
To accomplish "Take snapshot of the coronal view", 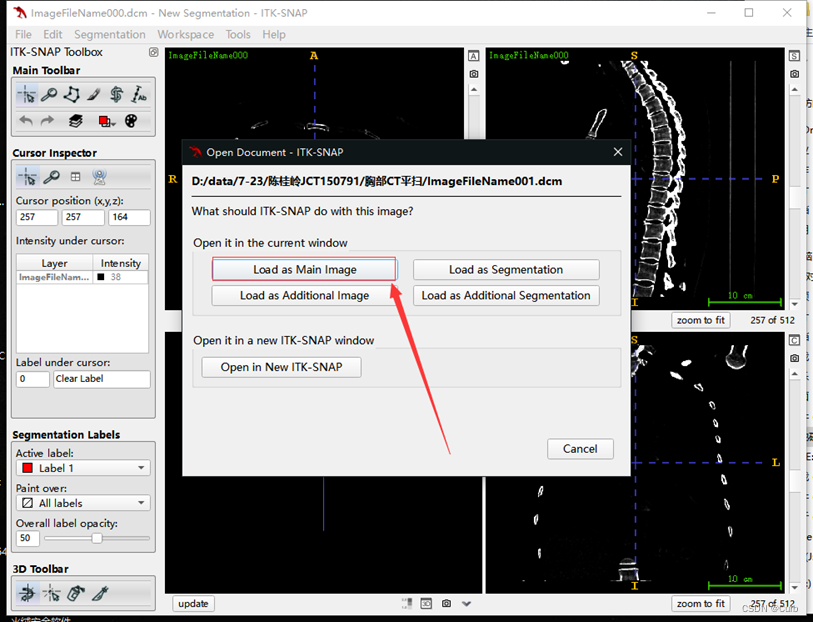I will (794, 358).
